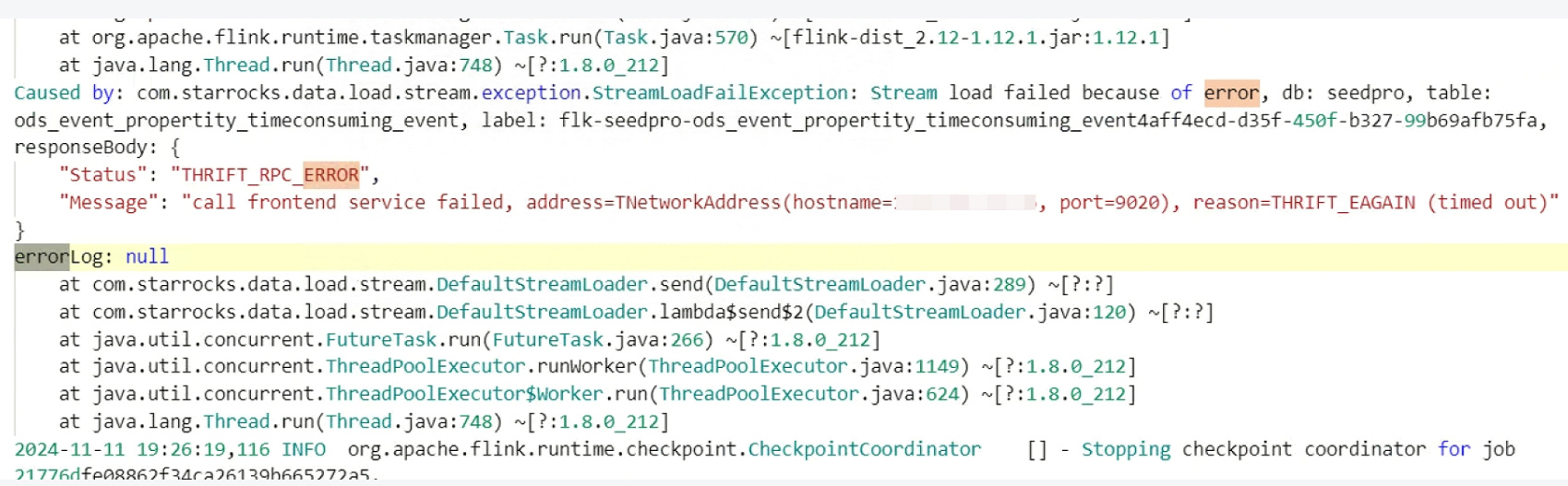The width and height of the screenshot is (1568, 486).
Task: Click the highlighted "error" word after "because of"
Action: coord(1231,93)
